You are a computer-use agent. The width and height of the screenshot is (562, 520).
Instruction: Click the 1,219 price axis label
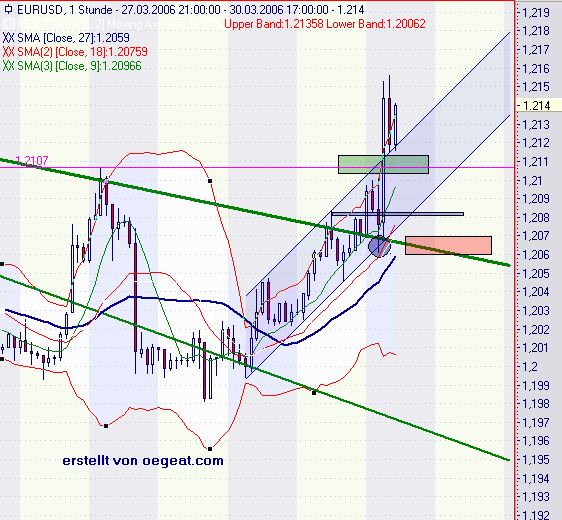coord(536,13)
